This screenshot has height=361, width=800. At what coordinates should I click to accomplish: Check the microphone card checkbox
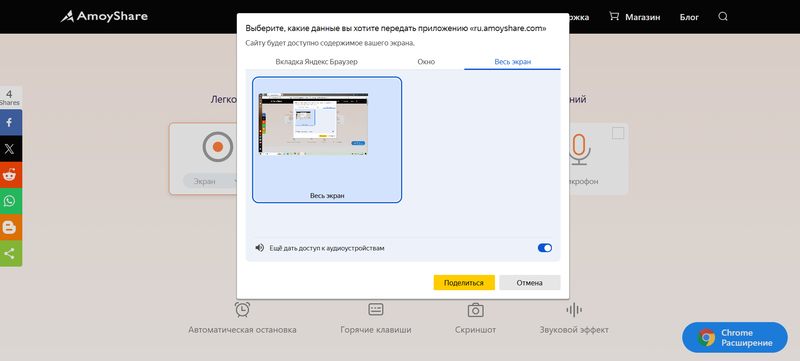(x=618, y=133)
